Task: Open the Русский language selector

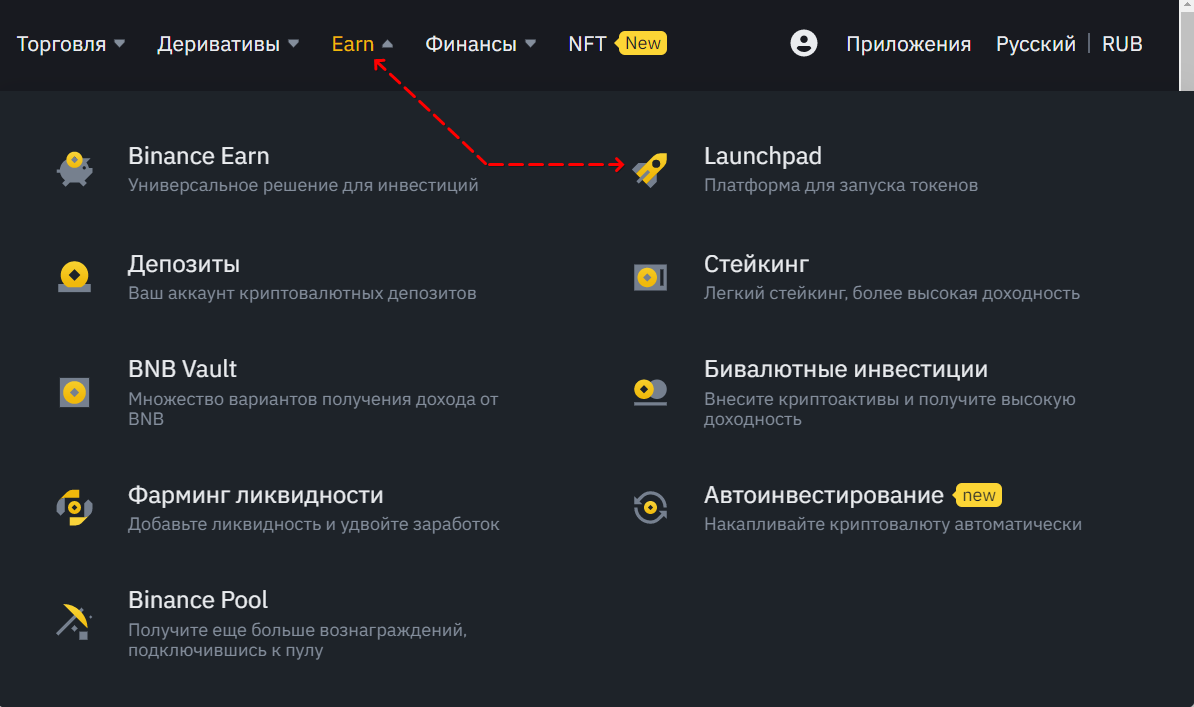Action: click(x=1035, y=44)
